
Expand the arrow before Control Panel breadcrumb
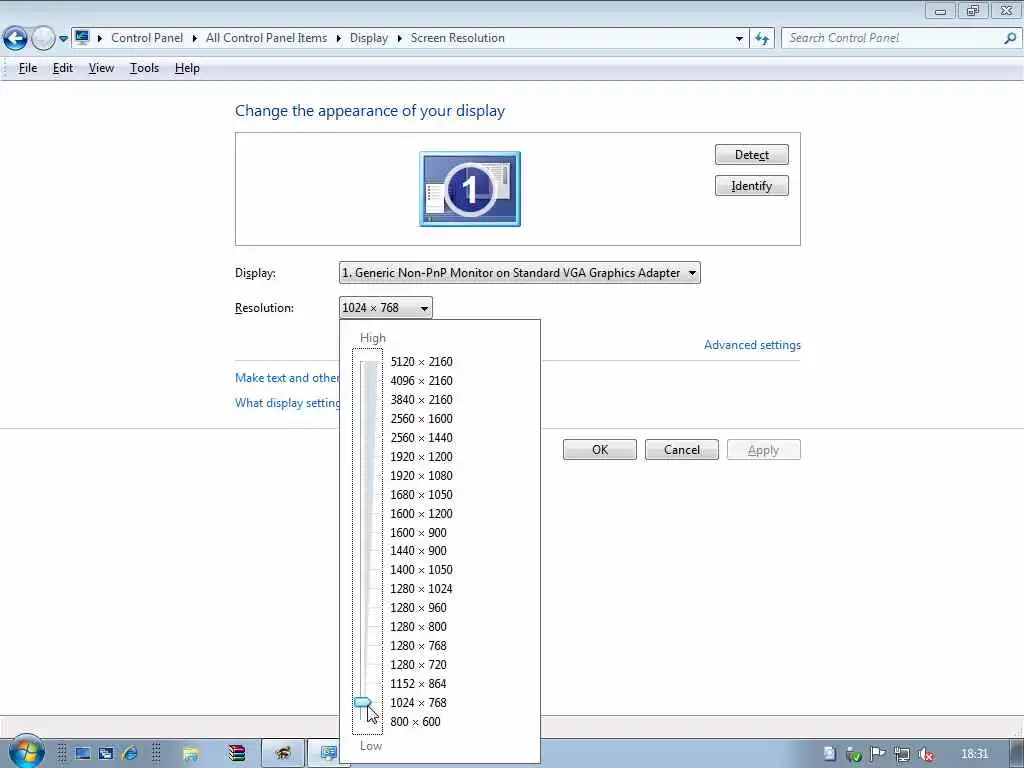click(100, 38)
